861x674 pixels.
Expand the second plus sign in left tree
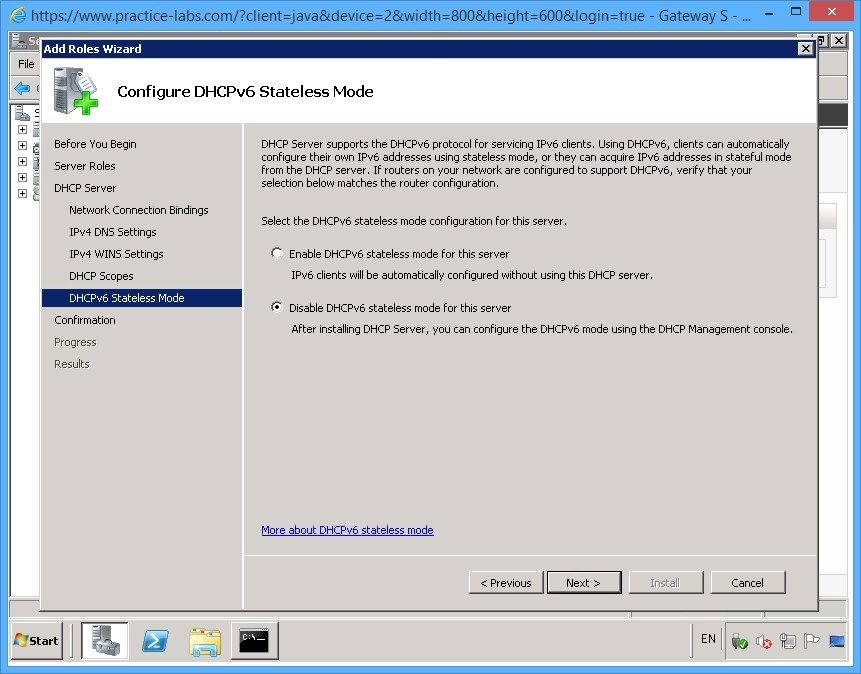click(x=23, y=145)
